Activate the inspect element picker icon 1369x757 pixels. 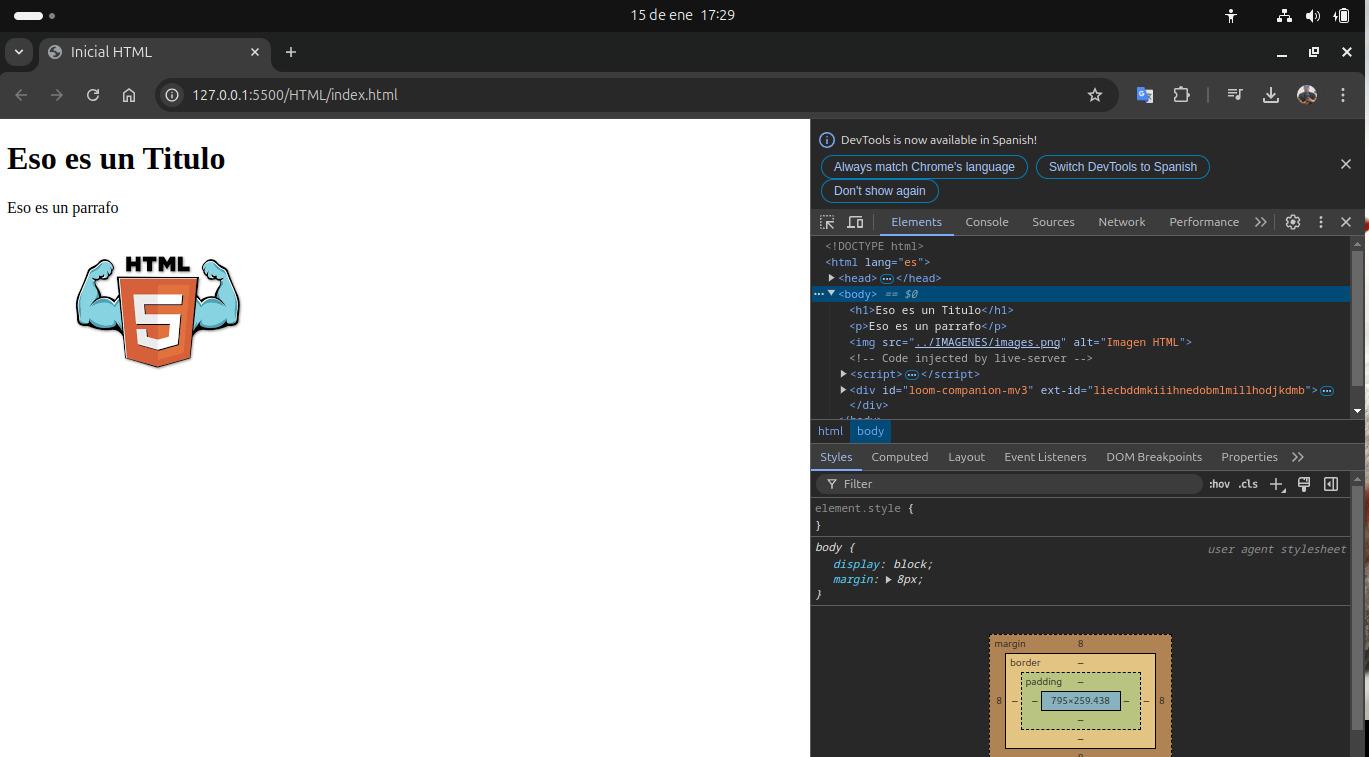827,222
